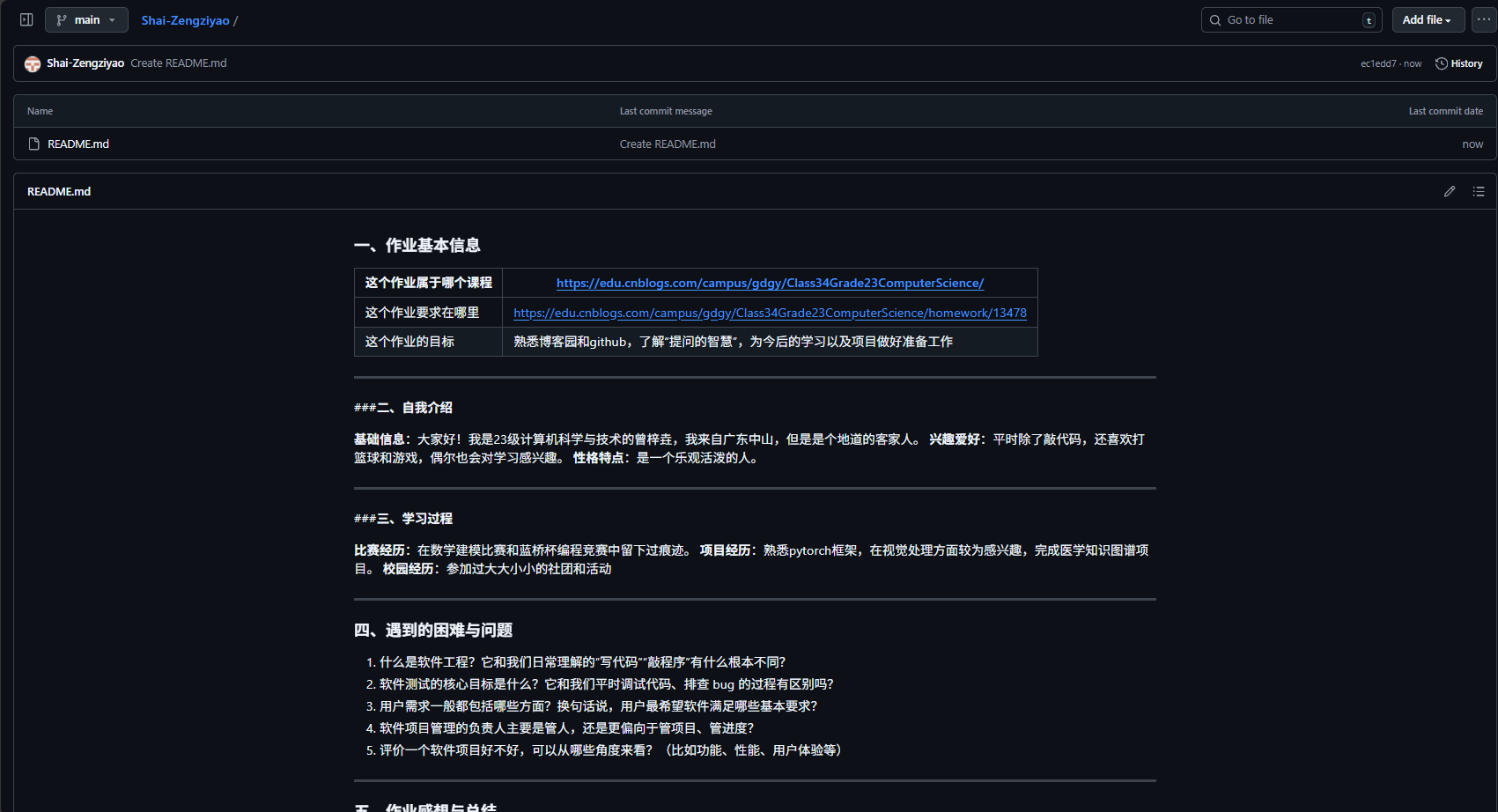Click Shai-Zengziyao's profile avatar

pos(33,63)
